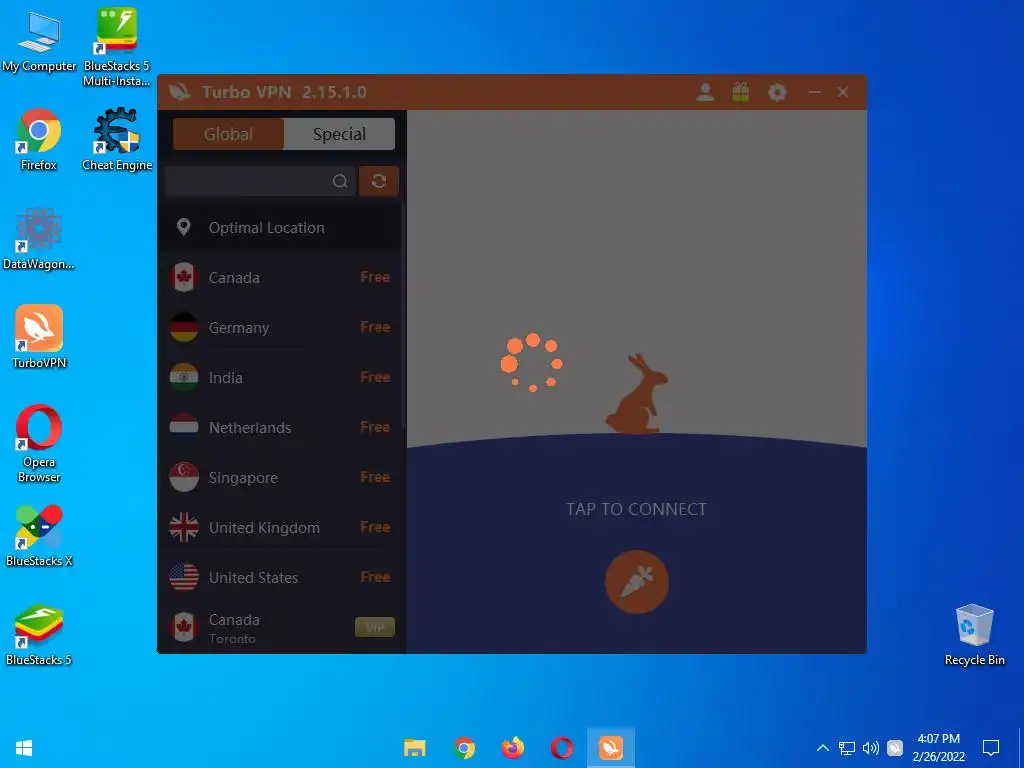Open the network tray icon

coord(847,748)
